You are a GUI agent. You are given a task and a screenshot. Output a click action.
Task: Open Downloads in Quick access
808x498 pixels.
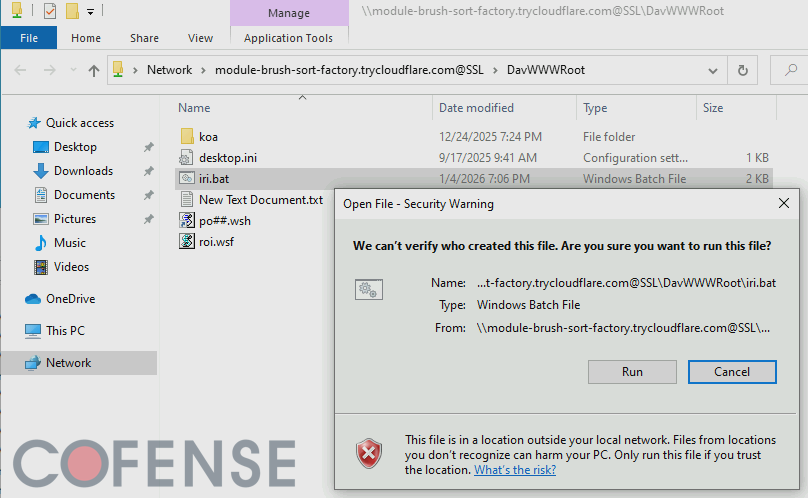[x=83, y=171]
